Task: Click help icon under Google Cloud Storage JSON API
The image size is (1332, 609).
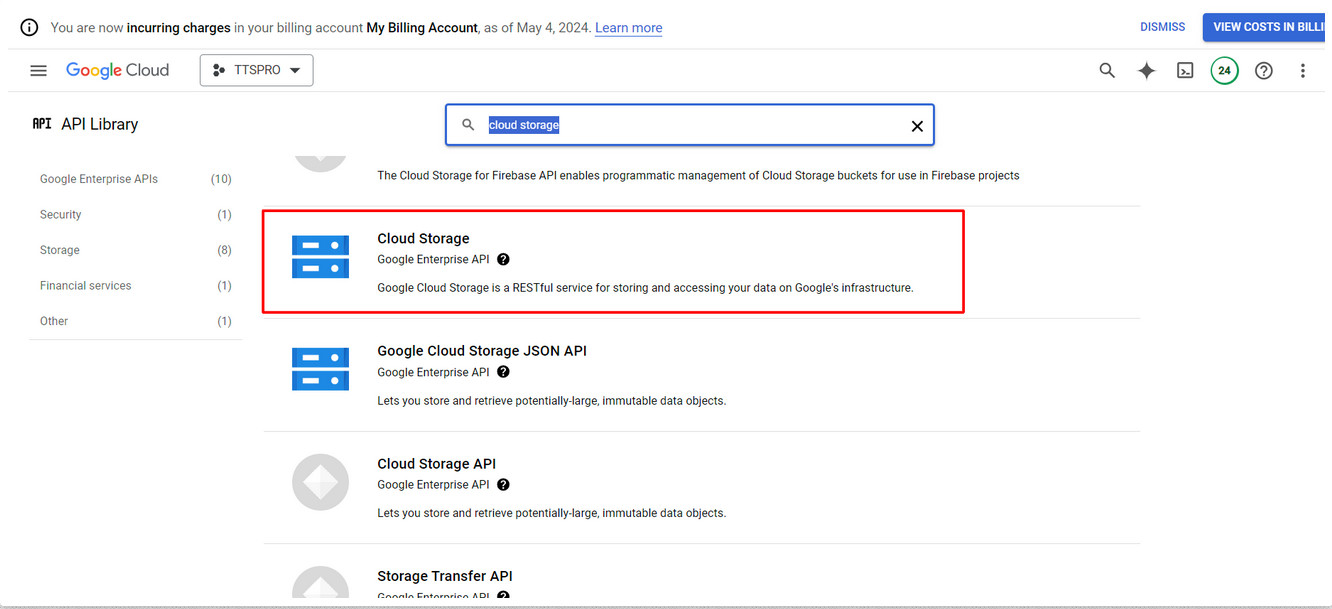Action: (503, 372)
